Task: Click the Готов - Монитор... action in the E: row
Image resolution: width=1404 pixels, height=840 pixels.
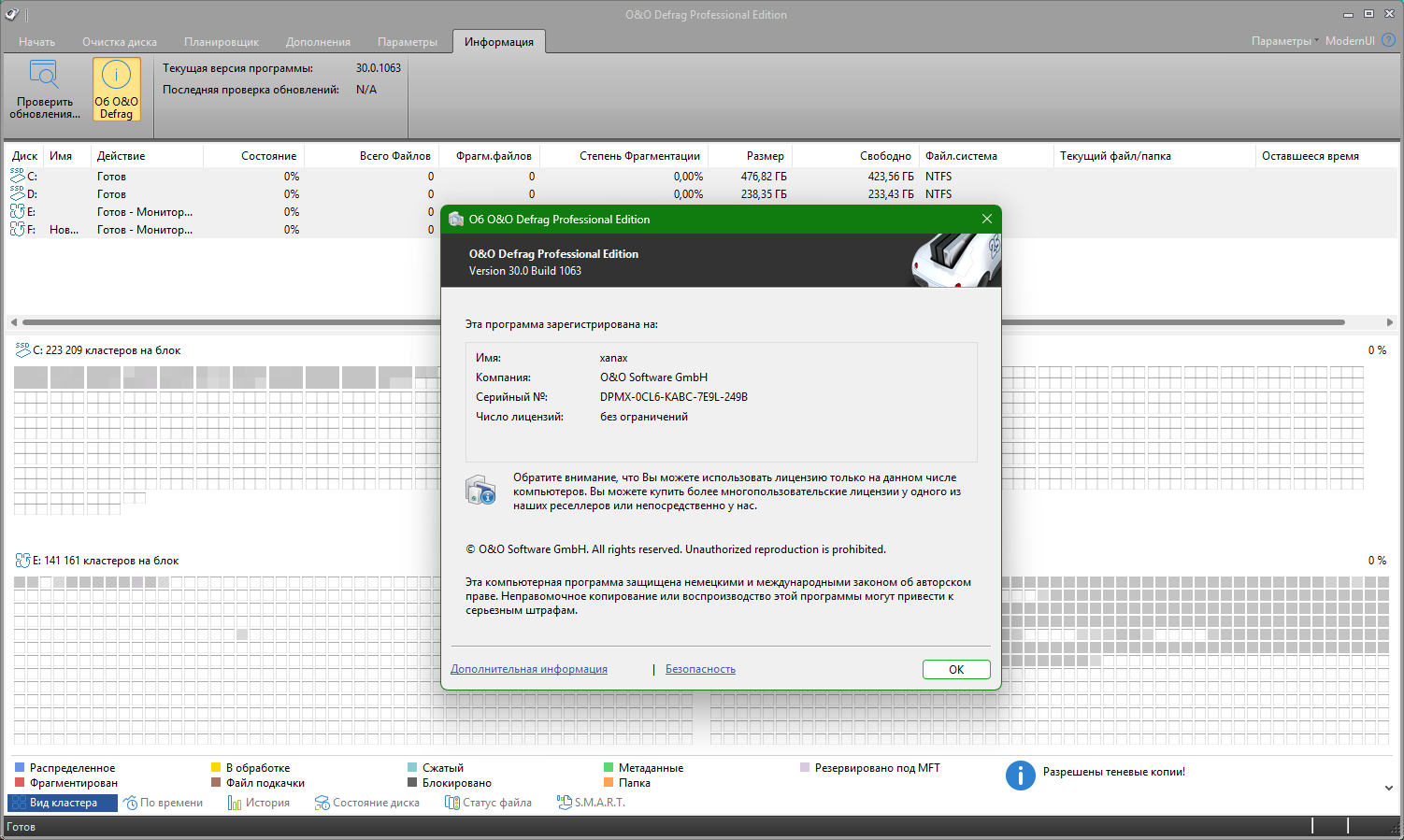Action: (x=145, y=212)
